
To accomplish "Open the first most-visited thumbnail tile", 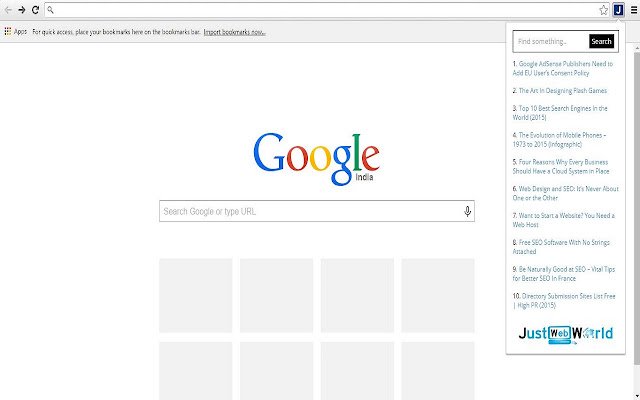I will click(x=196, y=296).
